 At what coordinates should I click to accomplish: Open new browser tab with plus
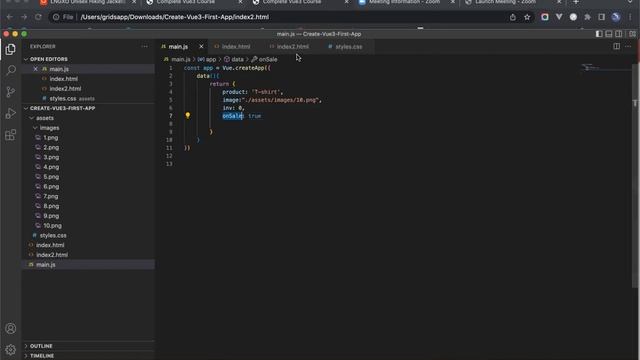pyautogui.click(x=576, y=2)
